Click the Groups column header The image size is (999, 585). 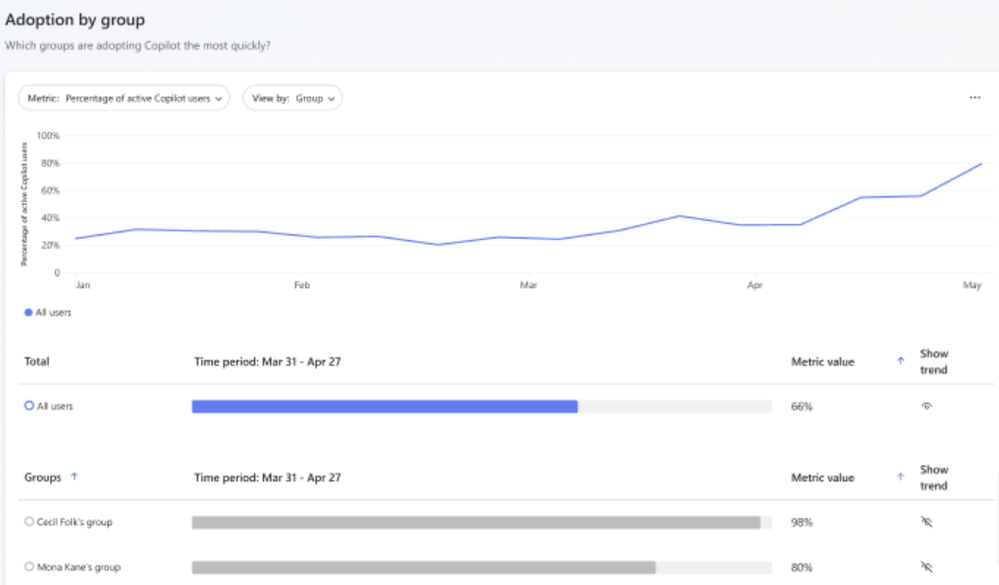click(43, 478)
